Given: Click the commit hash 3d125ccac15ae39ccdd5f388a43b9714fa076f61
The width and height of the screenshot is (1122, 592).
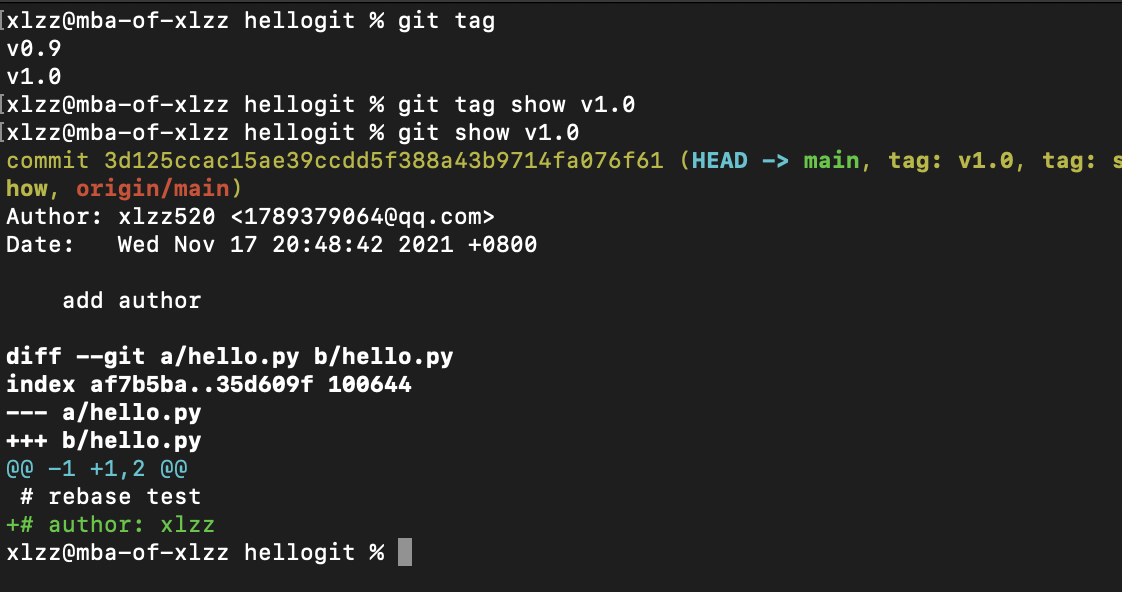Looking at the screenshot, I should pyautogui.click(x=384, y=160).
